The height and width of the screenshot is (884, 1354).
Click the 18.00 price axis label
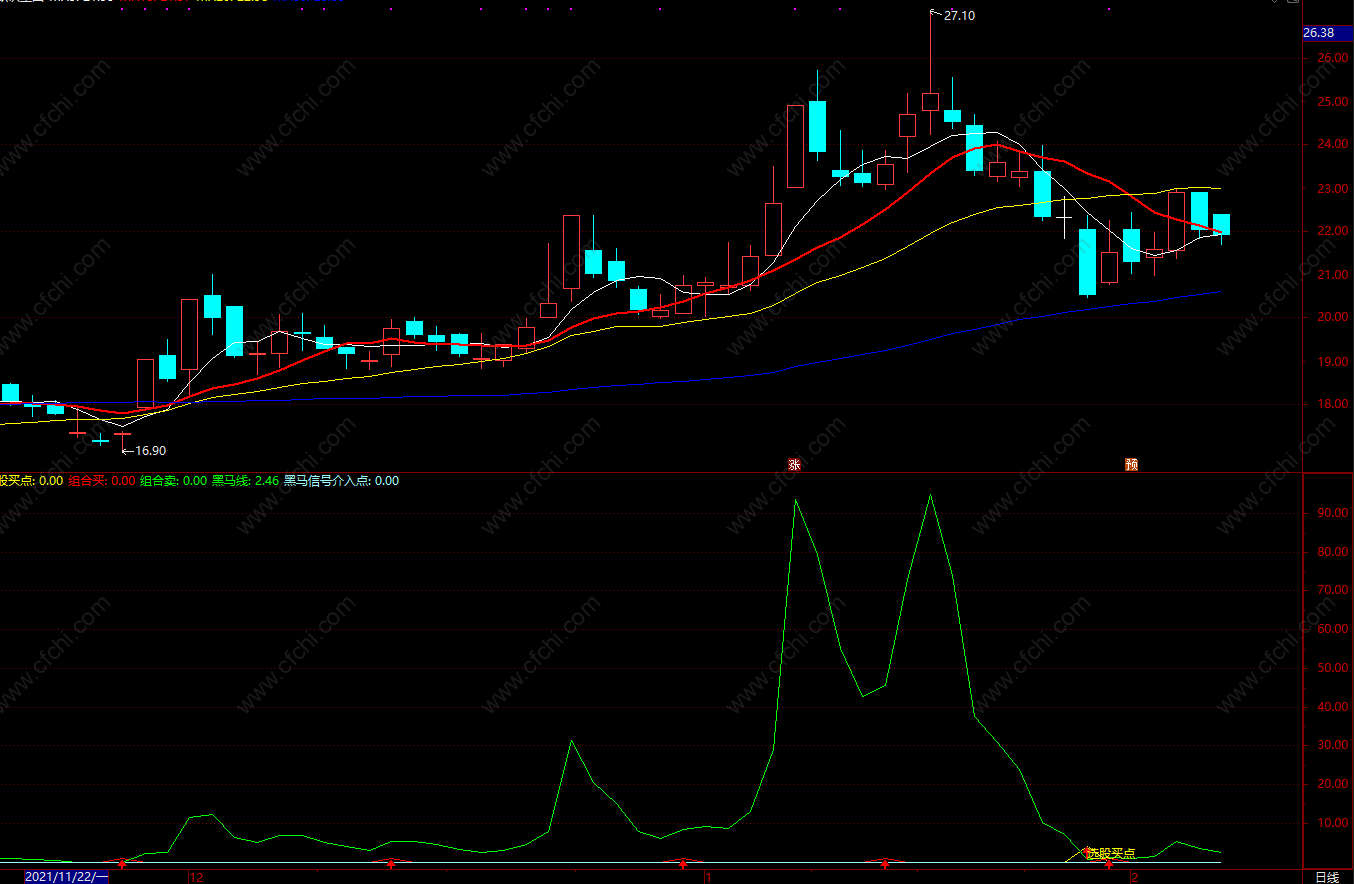point(1331,404)
